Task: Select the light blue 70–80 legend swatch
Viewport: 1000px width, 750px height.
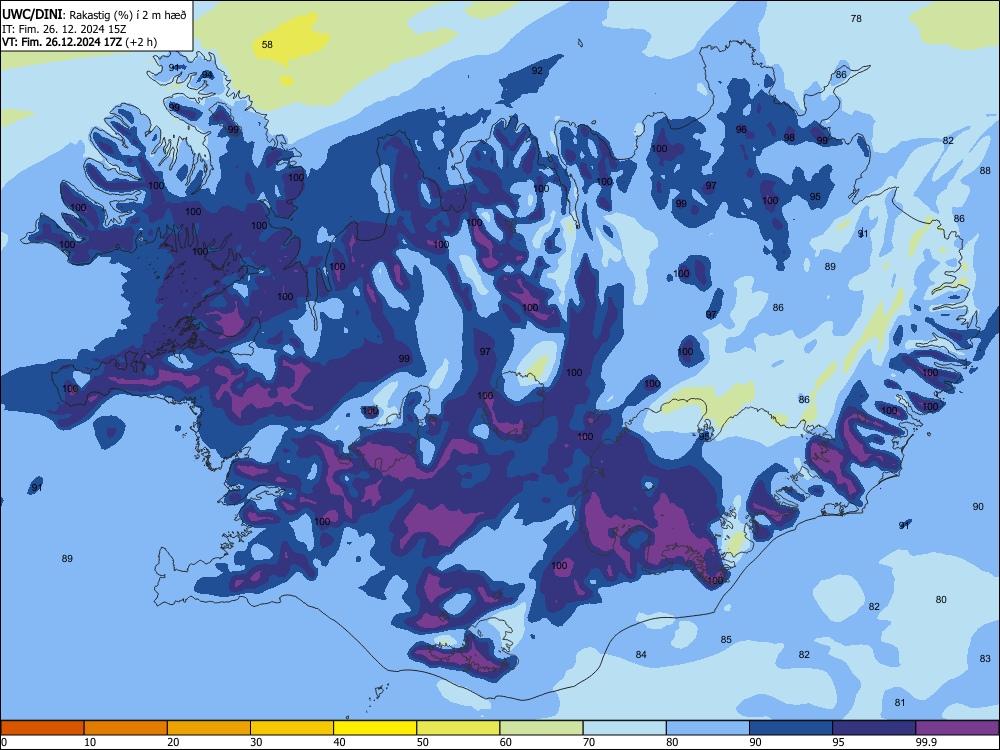Action: [624, 728]
